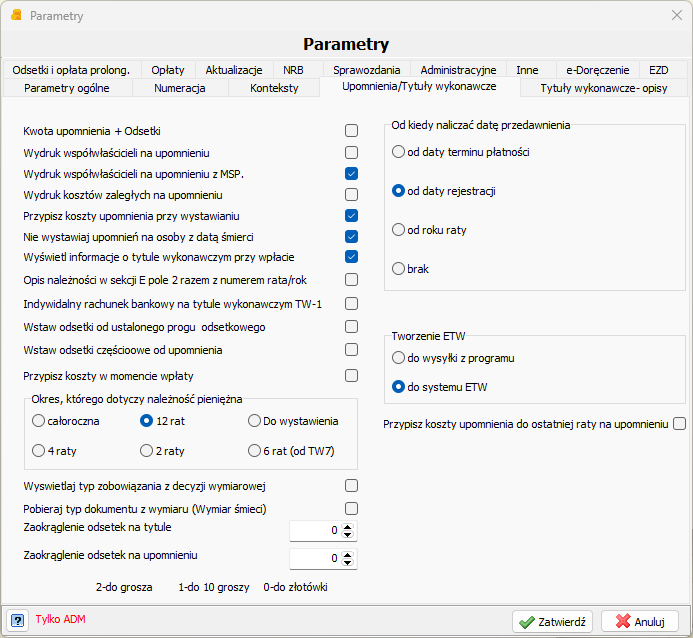This screenshot has height=638, width=693.
Task: Confirm settings with Zatwierdź button
Action: [x=552, y=622]
